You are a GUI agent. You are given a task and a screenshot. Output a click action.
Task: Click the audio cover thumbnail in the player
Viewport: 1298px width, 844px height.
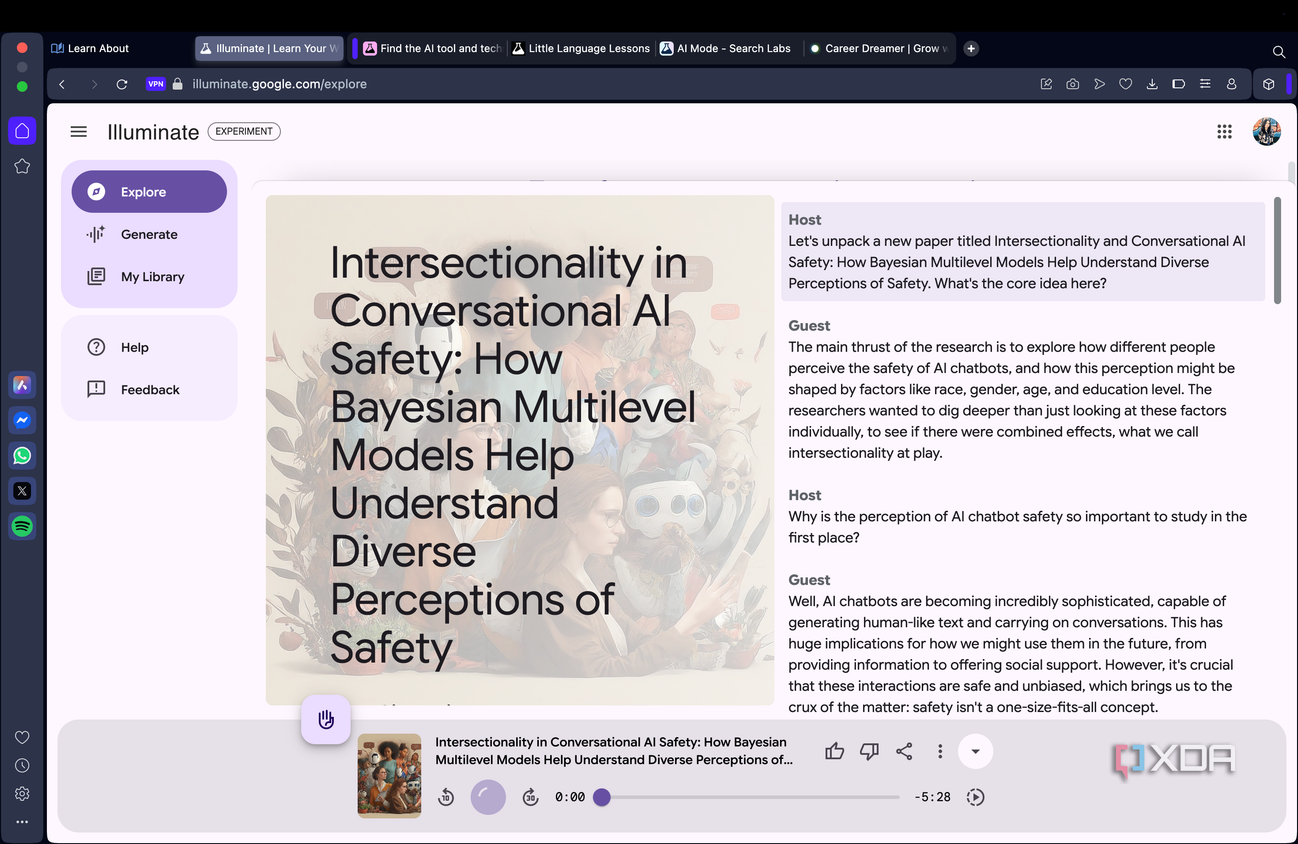[390, 776]
